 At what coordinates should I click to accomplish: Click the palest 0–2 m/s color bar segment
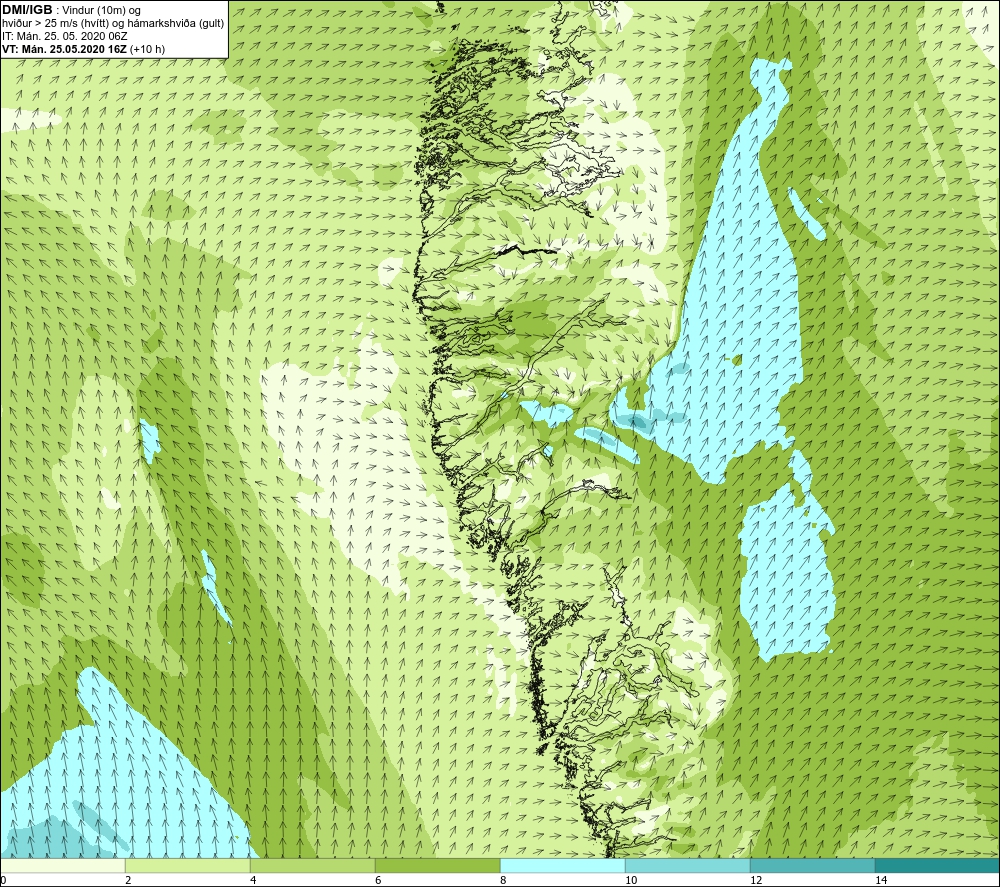62,866
